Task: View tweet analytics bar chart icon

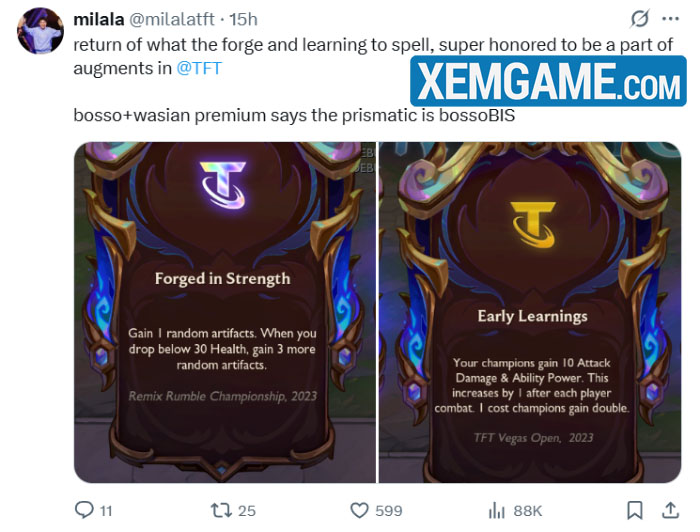Action: (x=496, y=510)
